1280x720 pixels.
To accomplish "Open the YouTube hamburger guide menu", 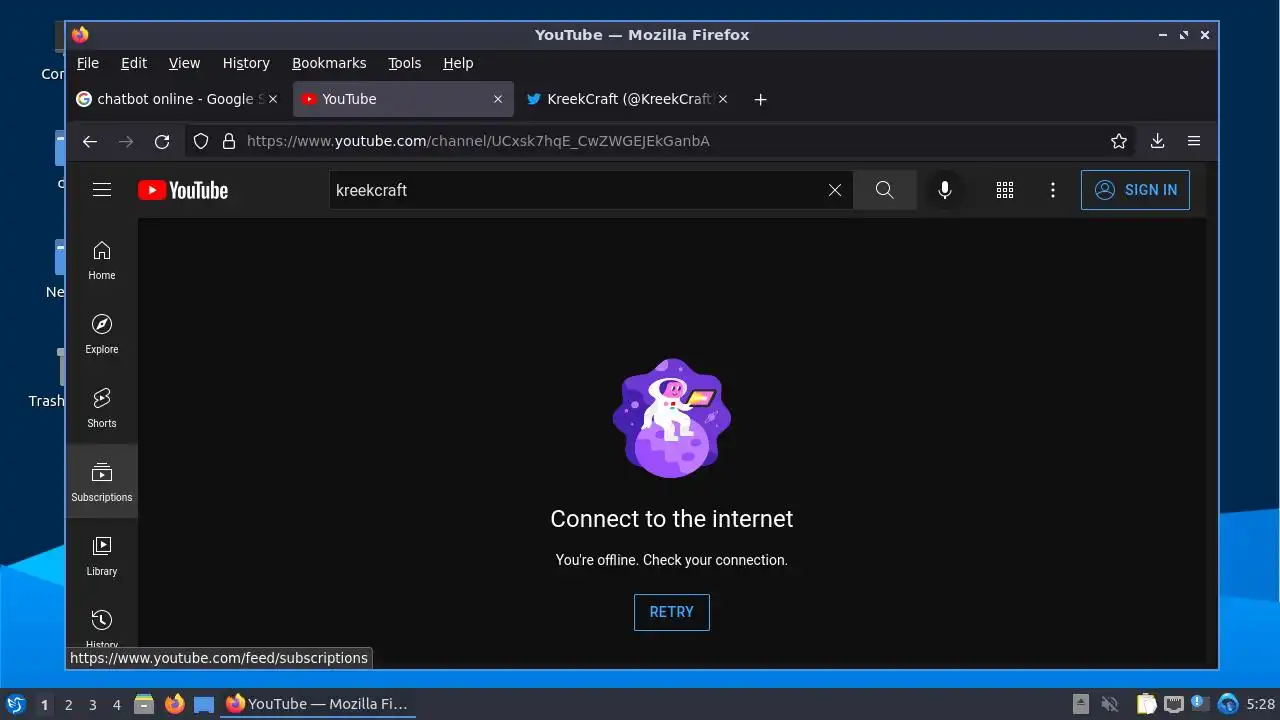I will (x=102, y=190).
